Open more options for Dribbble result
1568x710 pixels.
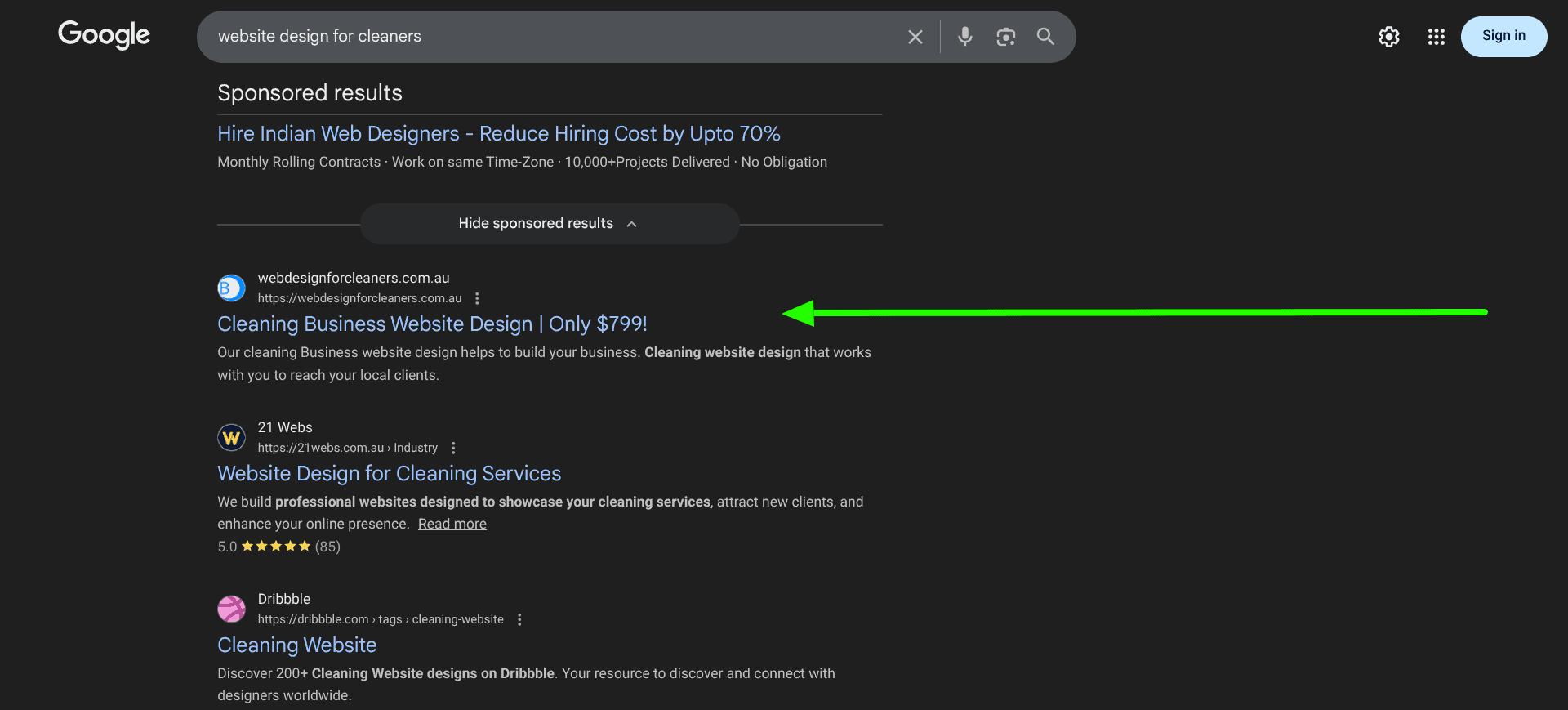pyautogui.click(x=519, y=619)
